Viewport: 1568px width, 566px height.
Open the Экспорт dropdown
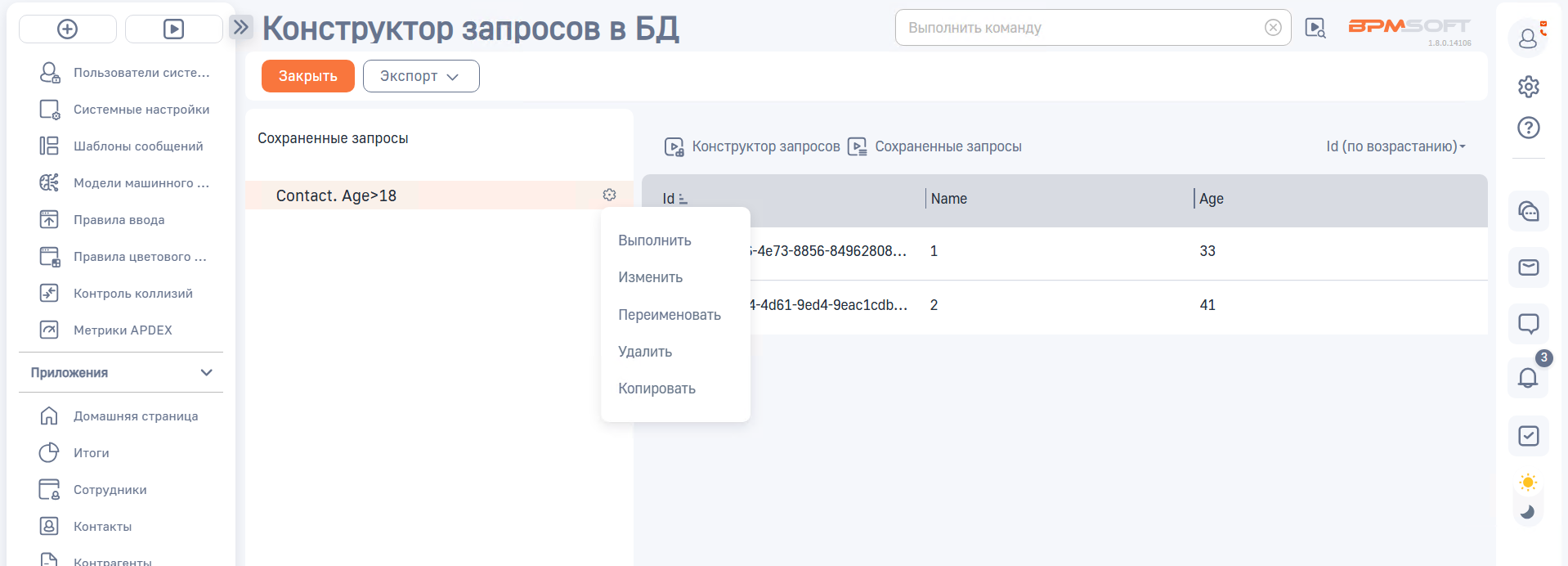(421, 76)
